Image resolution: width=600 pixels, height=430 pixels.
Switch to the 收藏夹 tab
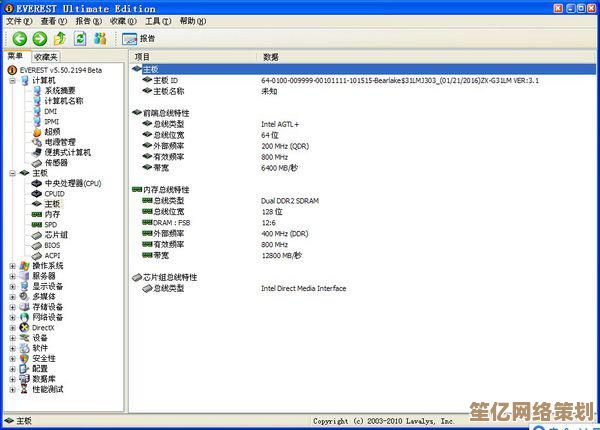point(46,57)
